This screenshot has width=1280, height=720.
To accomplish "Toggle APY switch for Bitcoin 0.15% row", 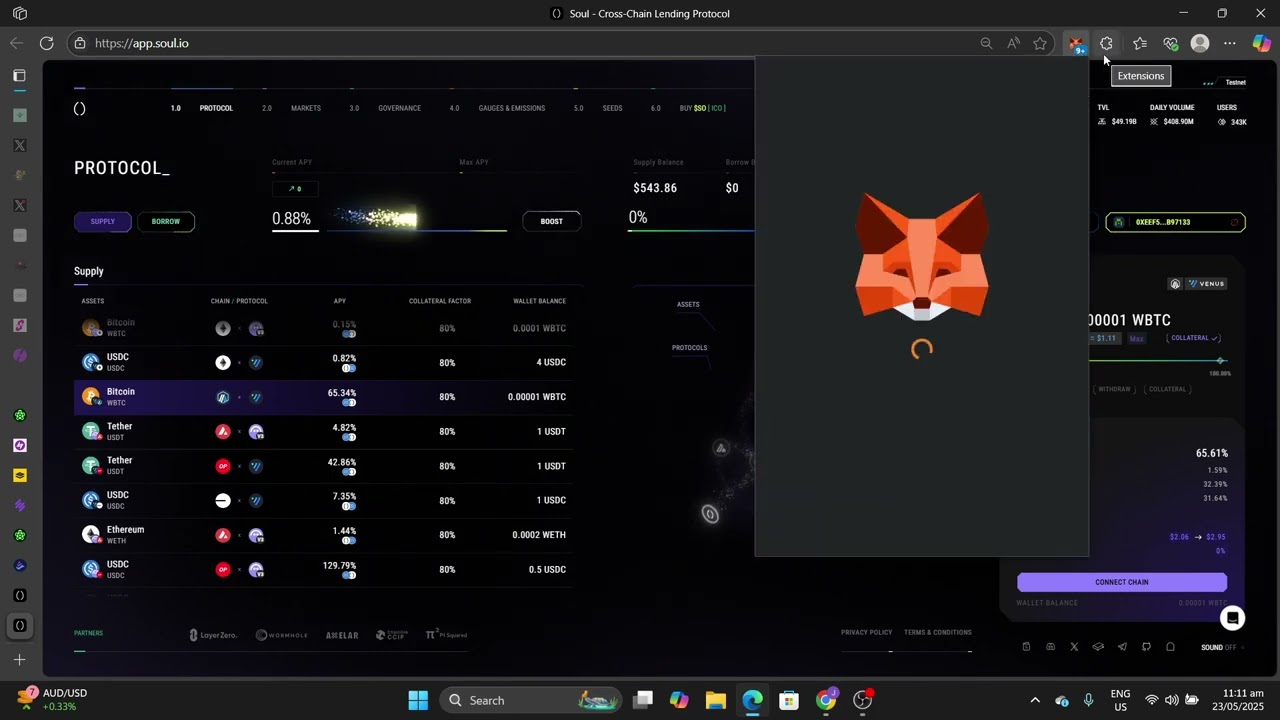I will (349, 334).
